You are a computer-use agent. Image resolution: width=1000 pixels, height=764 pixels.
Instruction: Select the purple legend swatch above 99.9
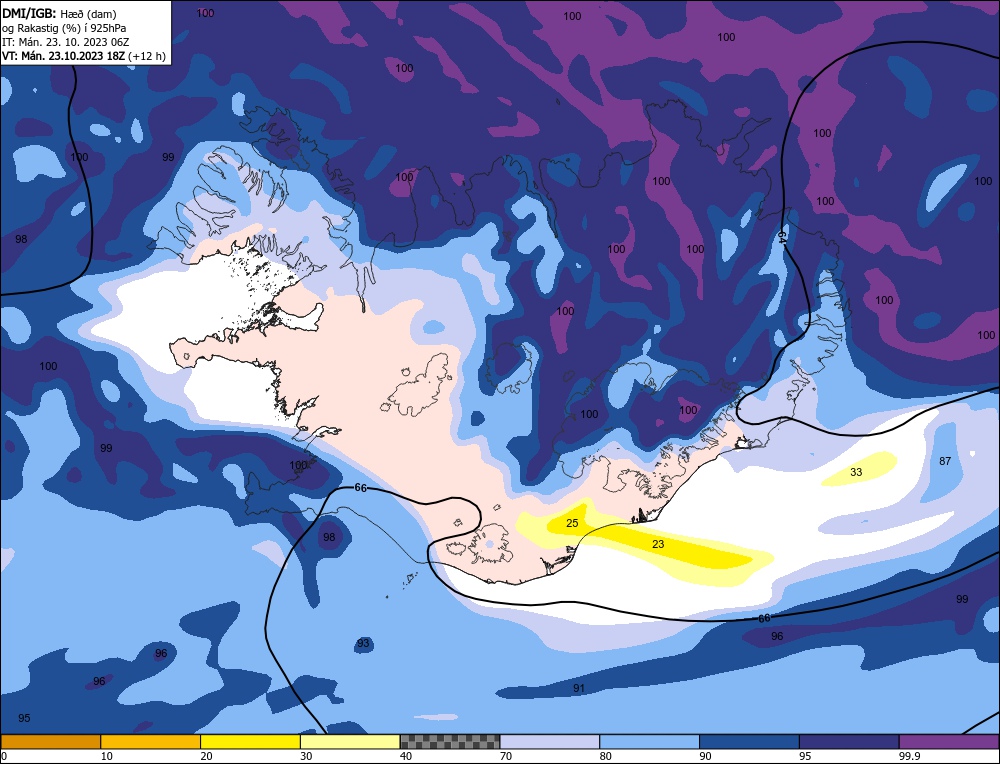point(949,741)
